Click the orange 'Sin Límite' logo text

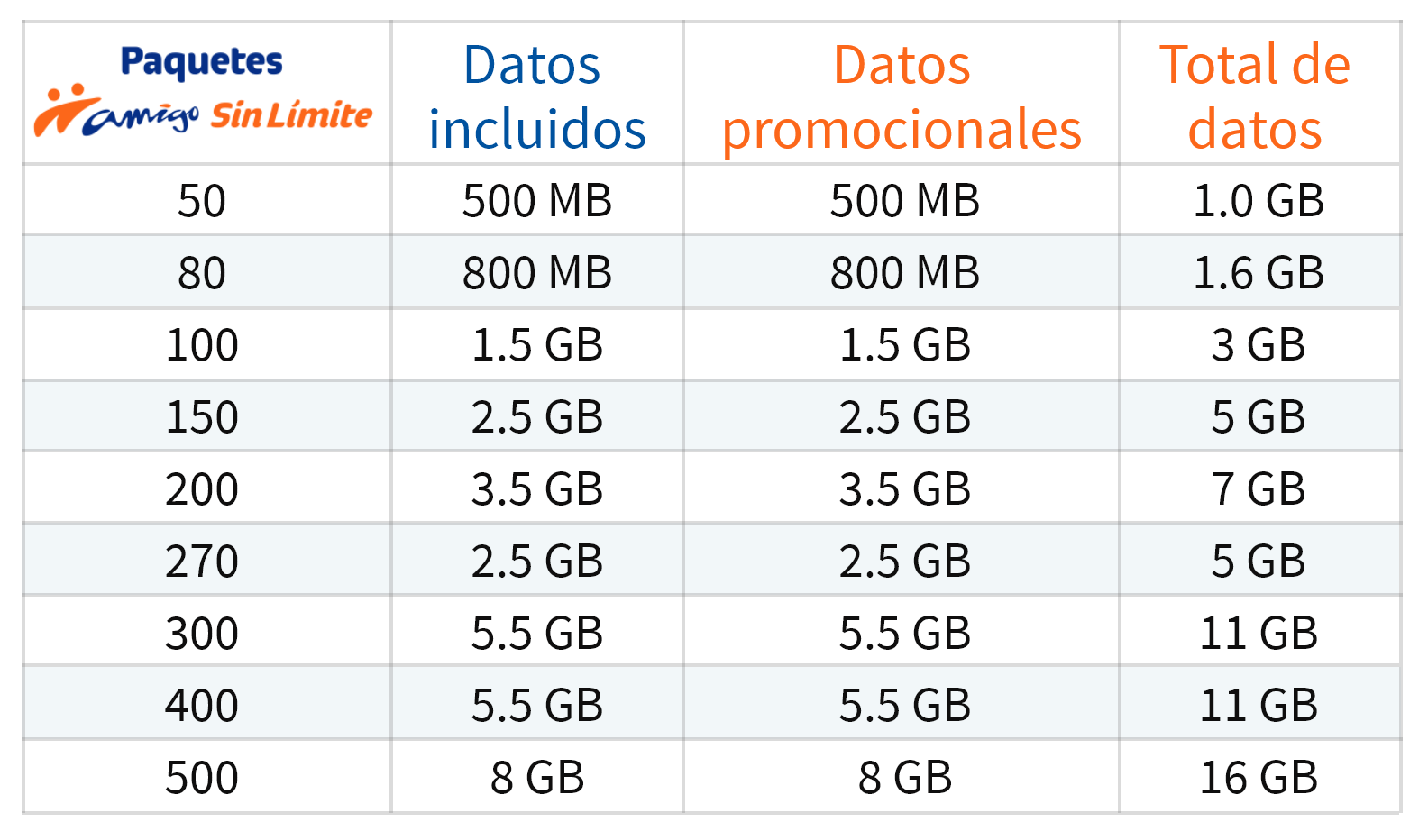click(290, 115)
